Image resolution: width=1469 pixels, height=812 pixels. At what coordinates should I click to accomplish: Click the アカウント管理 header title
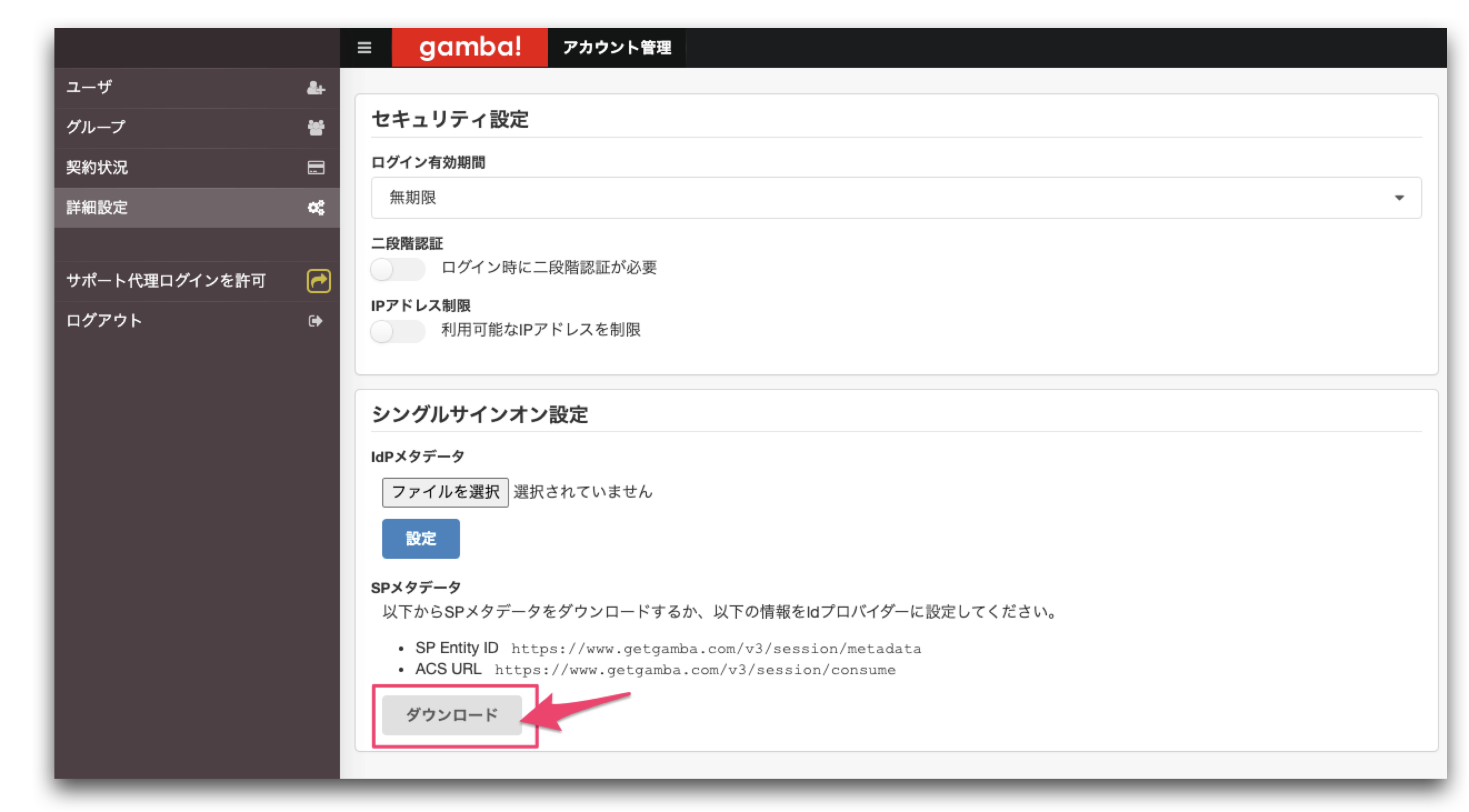coord(617,47)
